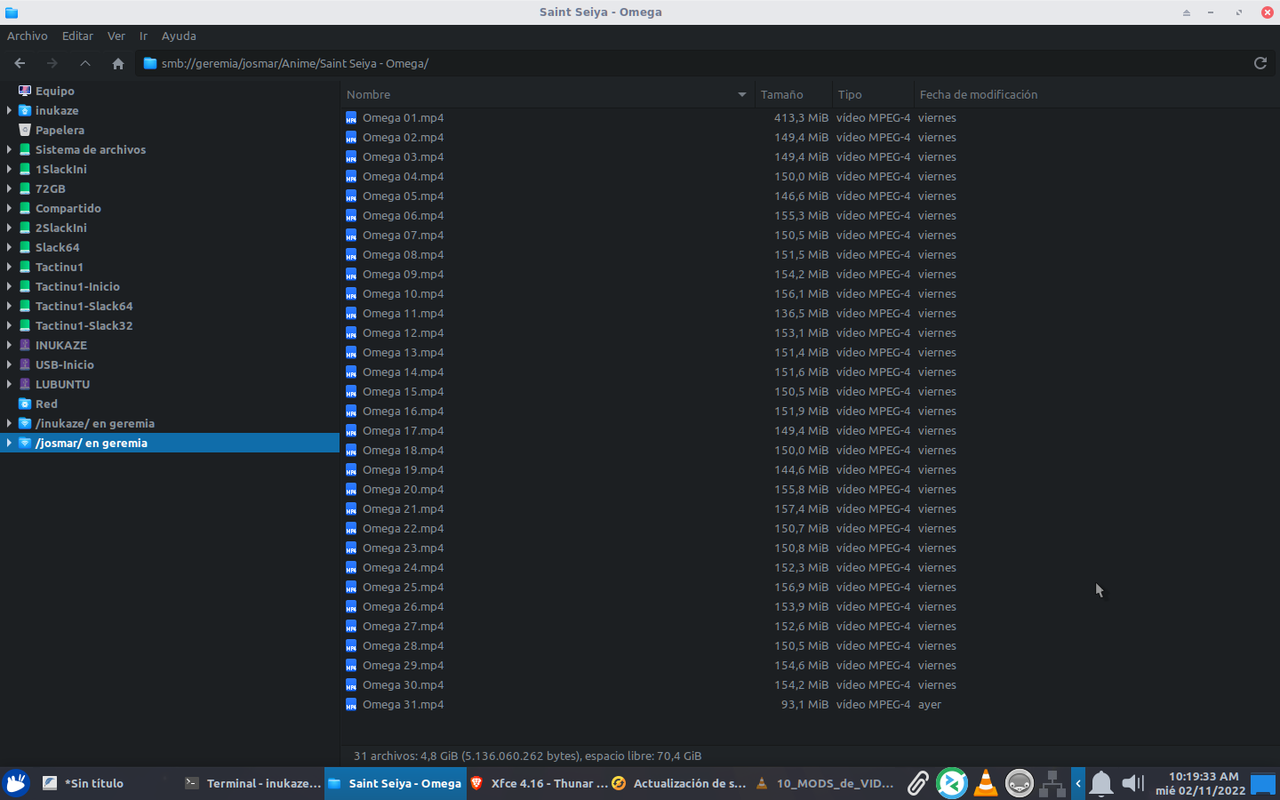Viewport: 1280px width, 800px height.
Task: Expand the /inukaze/ en geremia node
Action: coord(9,424)
